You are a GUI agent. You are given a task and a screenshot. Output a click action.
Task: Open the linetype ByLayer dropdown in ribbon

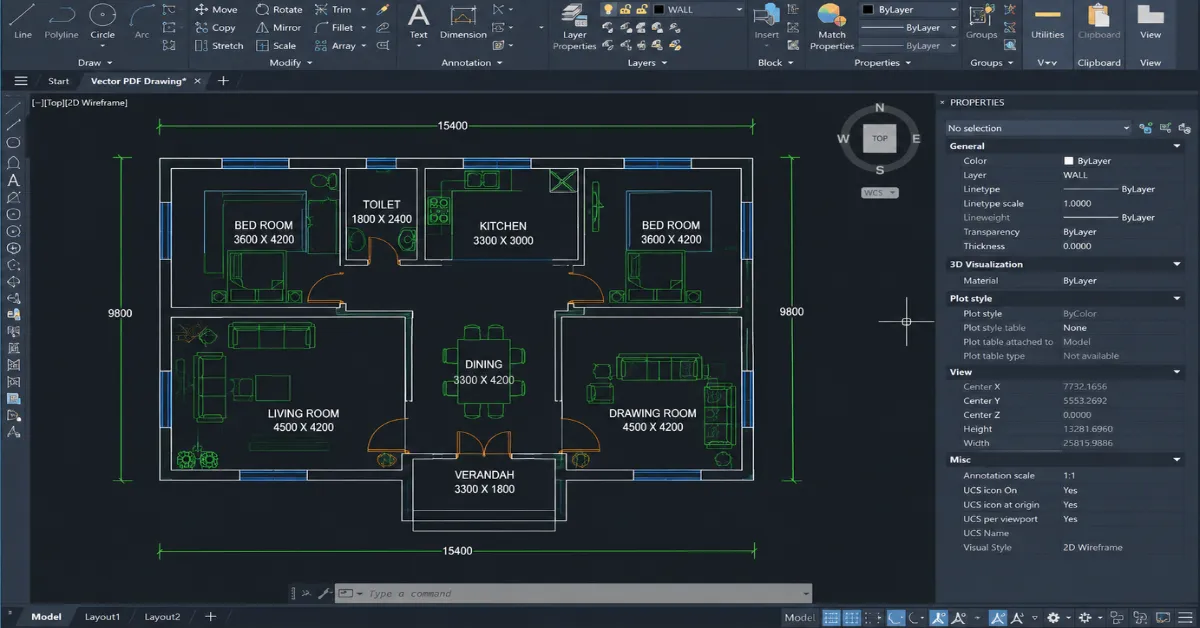click(x=909, y=46)
